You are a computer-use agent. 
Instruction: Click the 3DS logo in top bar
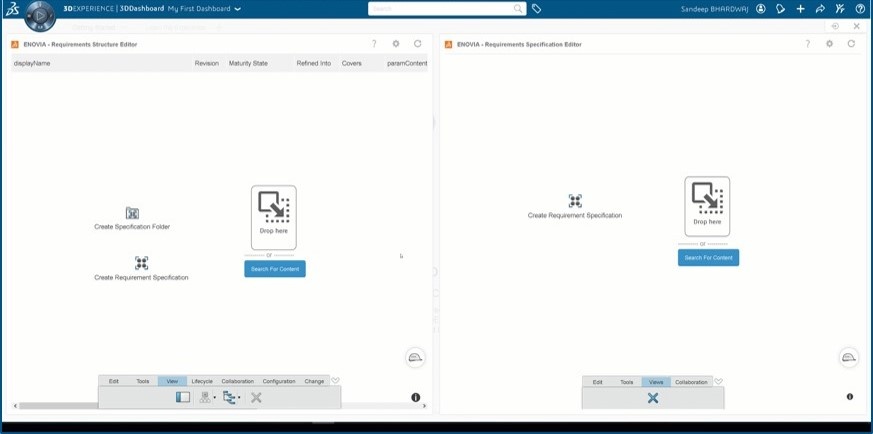pos(12,9)
